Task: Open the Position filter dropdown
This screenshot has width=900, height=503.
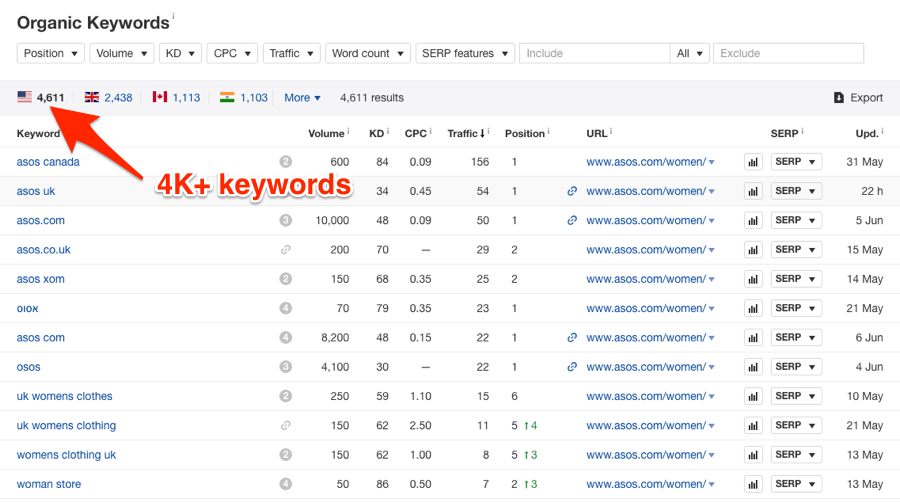Action: click(x=51, y=53)
